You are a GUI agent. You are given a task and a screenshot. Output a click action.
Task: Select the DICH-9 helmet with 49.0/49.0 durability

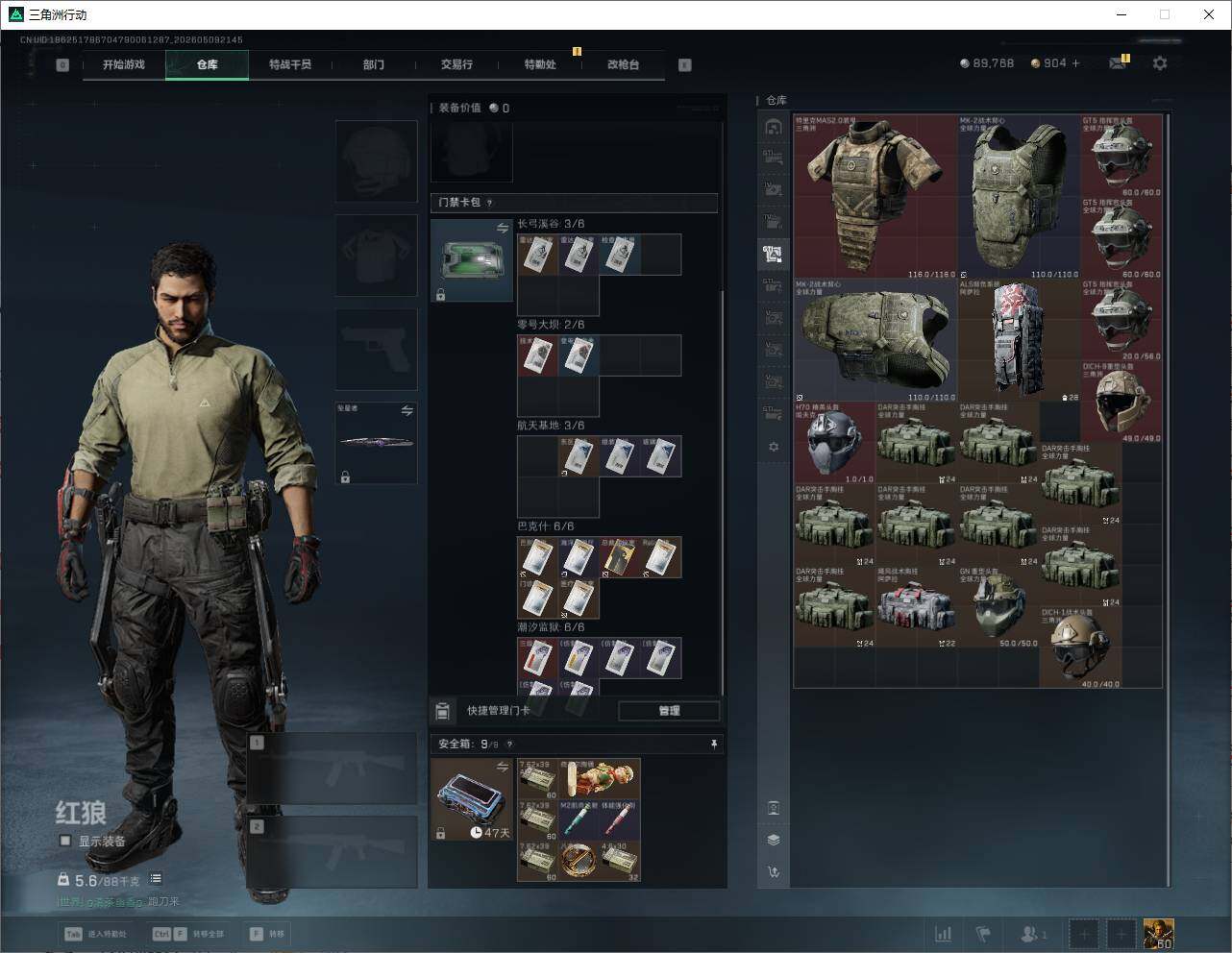[1121, 402]
